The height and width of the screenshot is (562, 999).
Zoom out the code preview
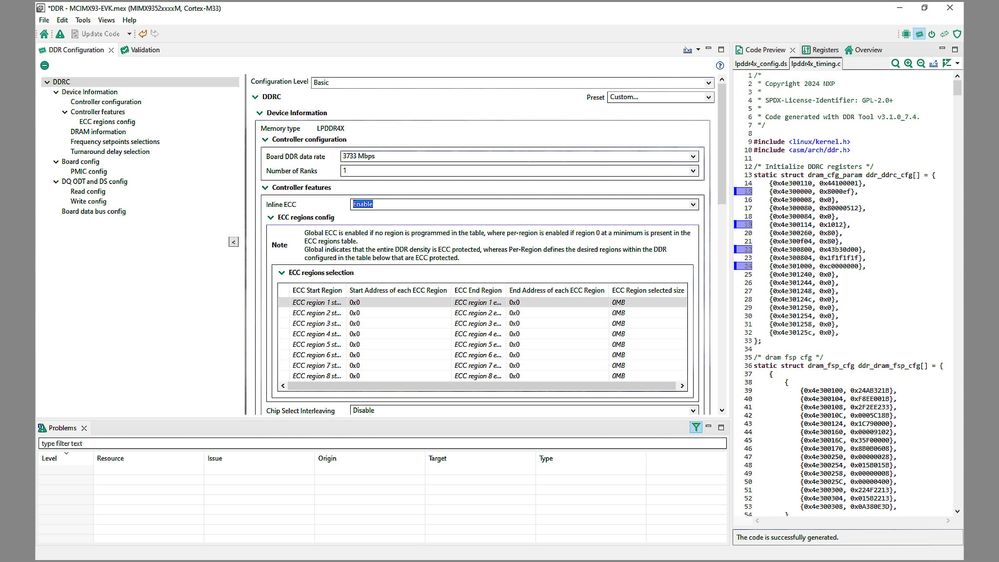point(921,63)
